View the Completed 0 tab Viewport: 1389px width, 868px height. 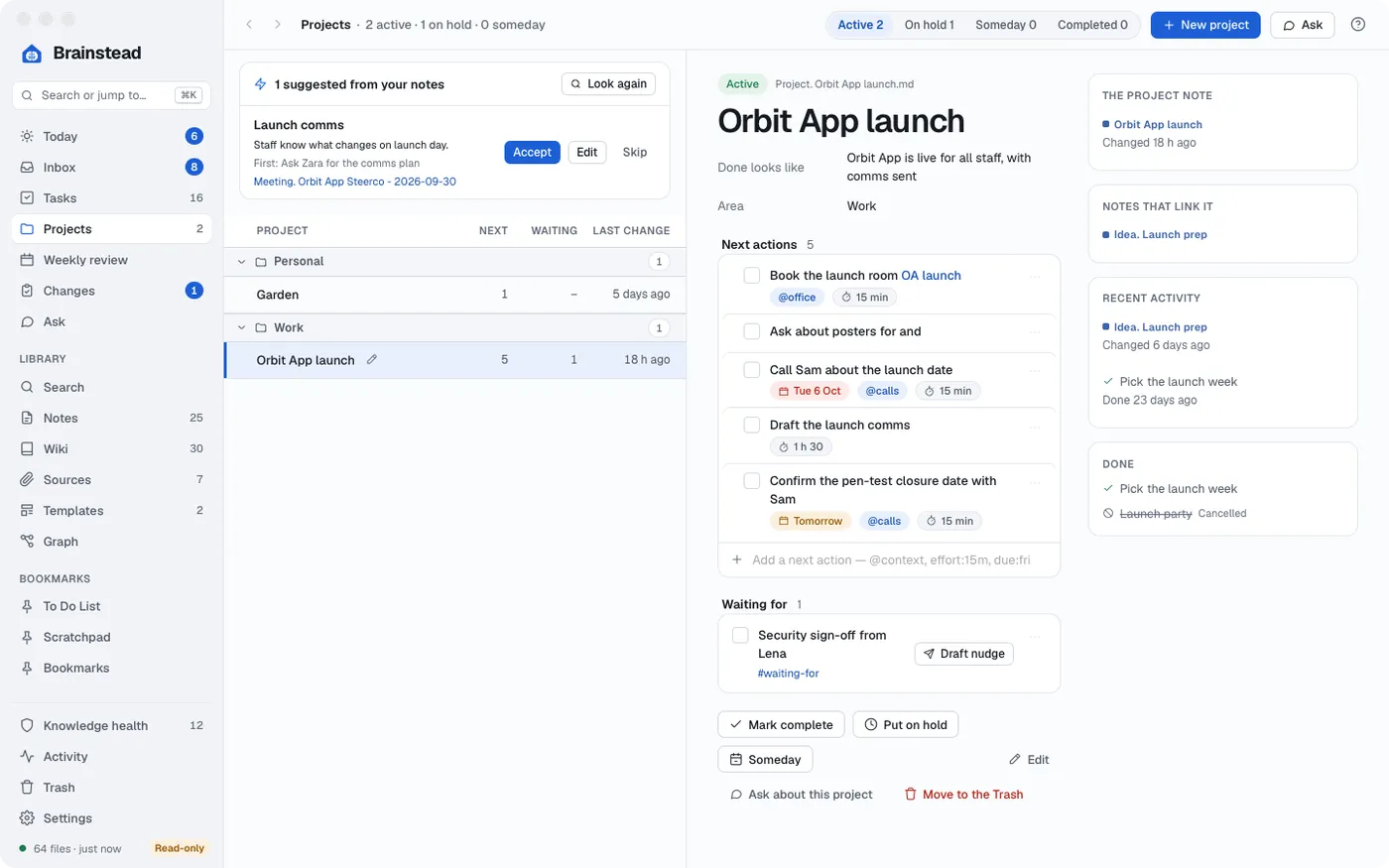pos(1092,25)
